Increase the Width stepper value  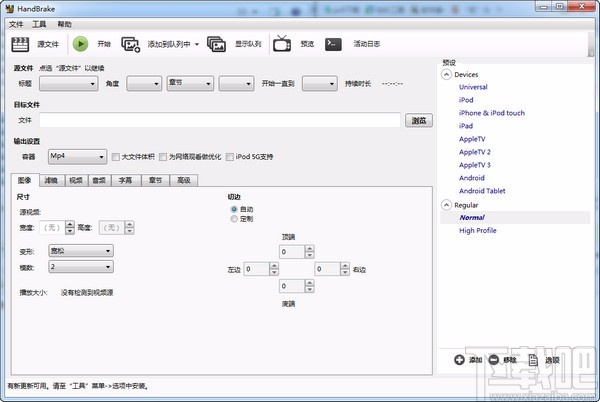(70, 225)
